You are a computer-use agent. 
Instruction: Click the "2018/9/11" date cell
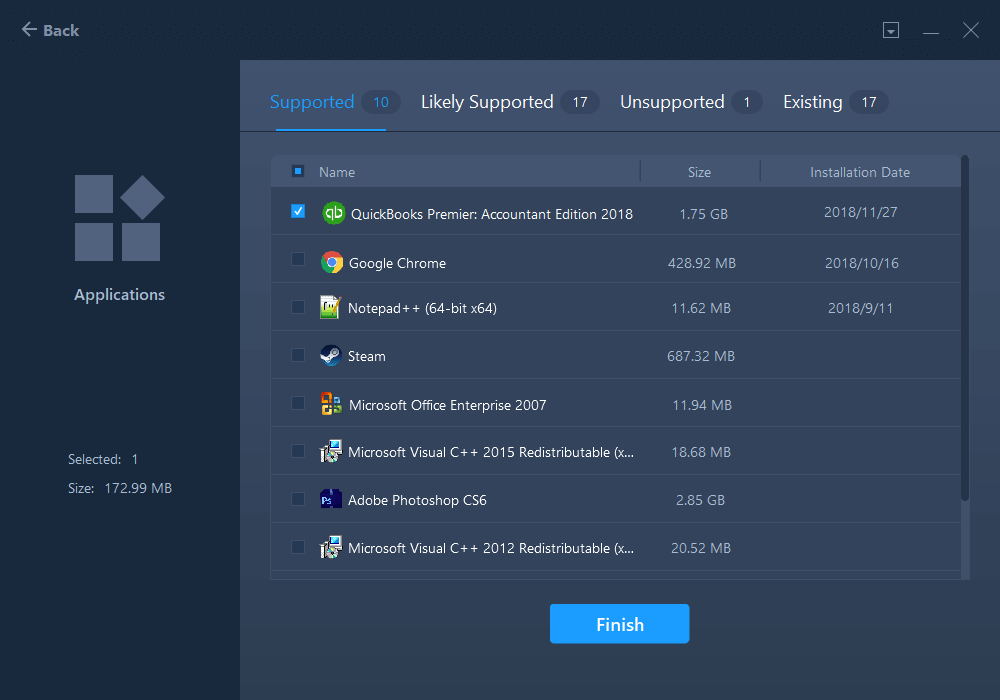click(x=860, y=308)
